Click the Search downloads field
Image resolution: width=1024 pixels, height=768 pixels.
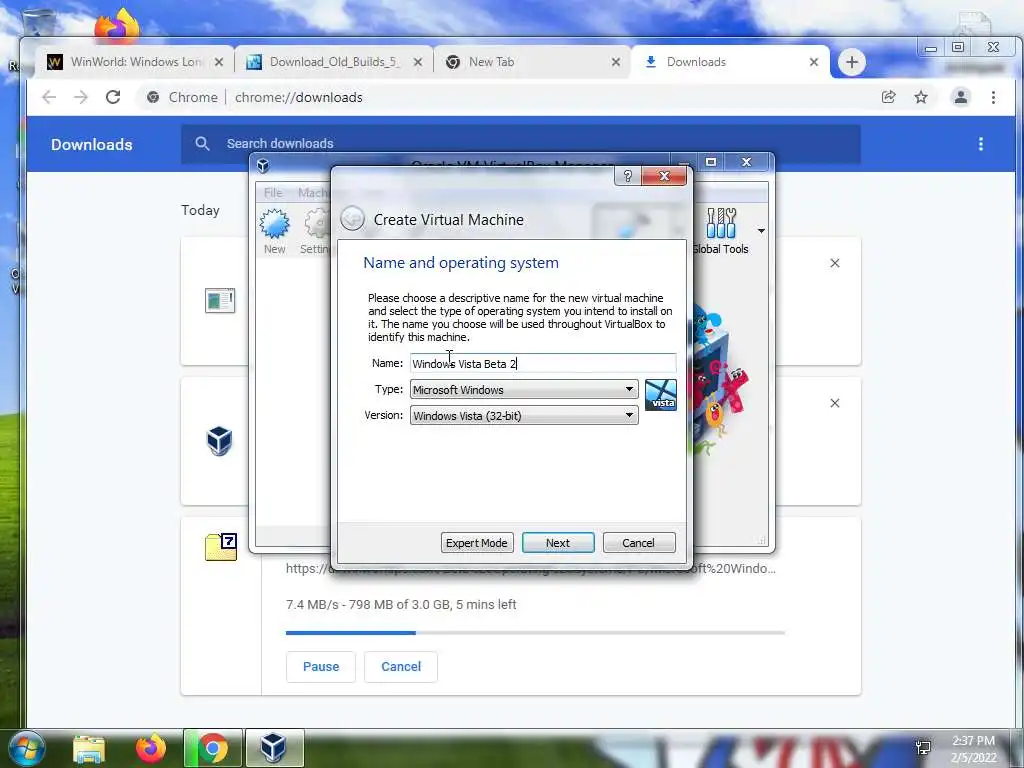(x=520, y=144)
